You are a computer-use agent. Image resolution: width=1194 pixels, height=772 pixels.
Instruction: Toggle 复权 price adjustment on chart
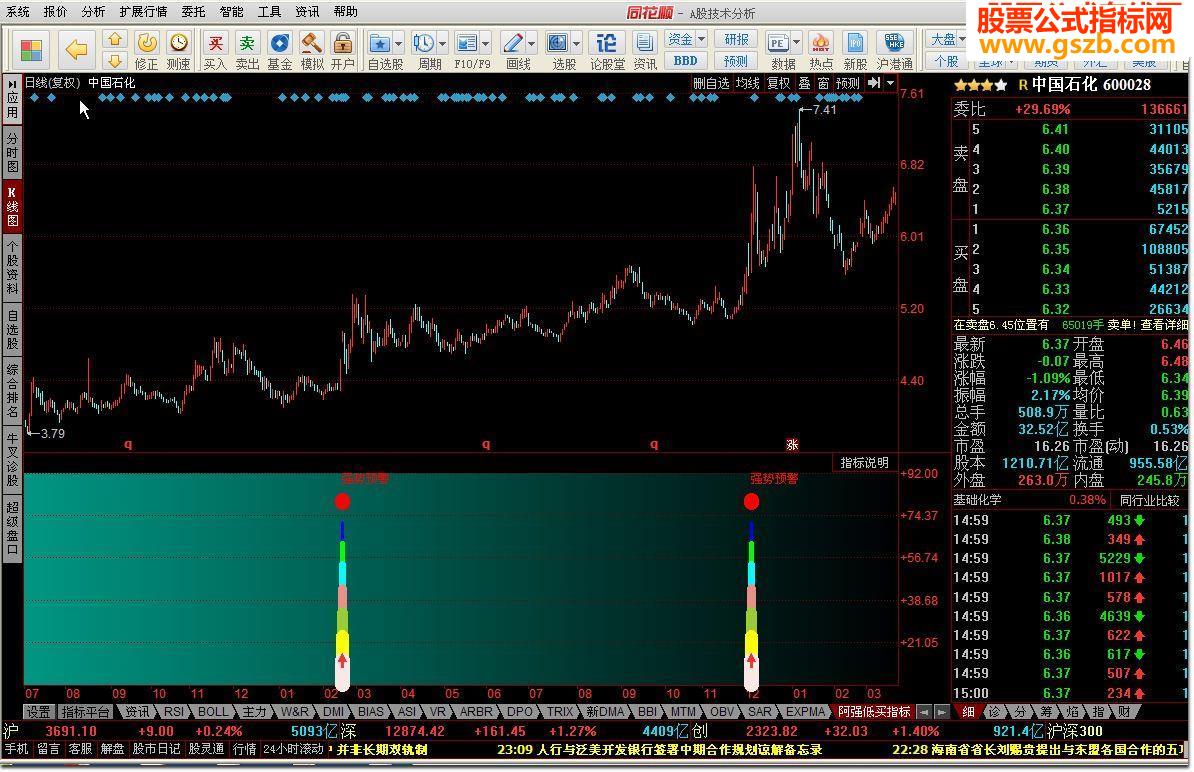pos(778,83)
